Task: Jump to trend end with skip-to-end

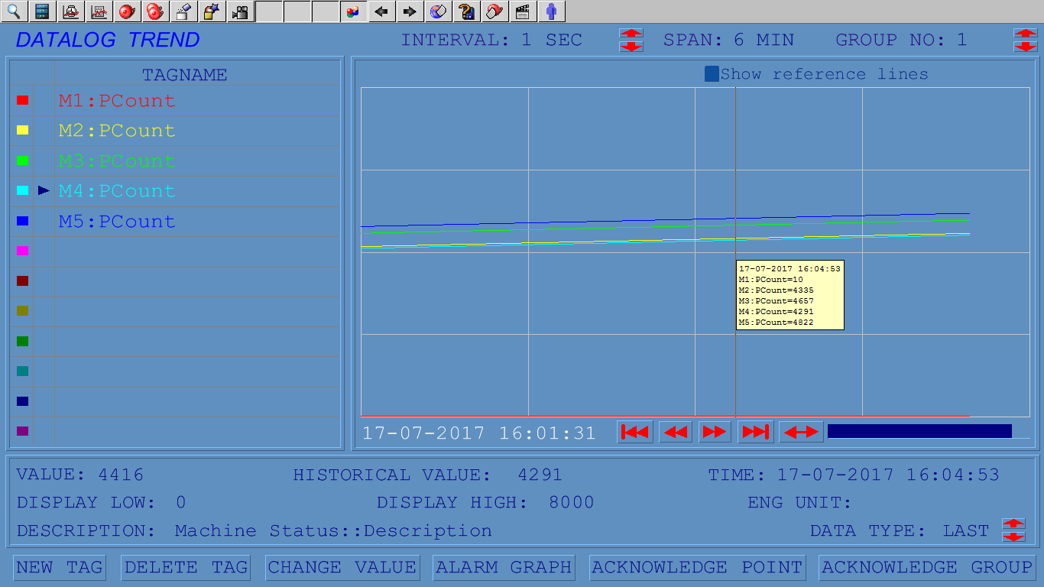Action: (755, 432)
